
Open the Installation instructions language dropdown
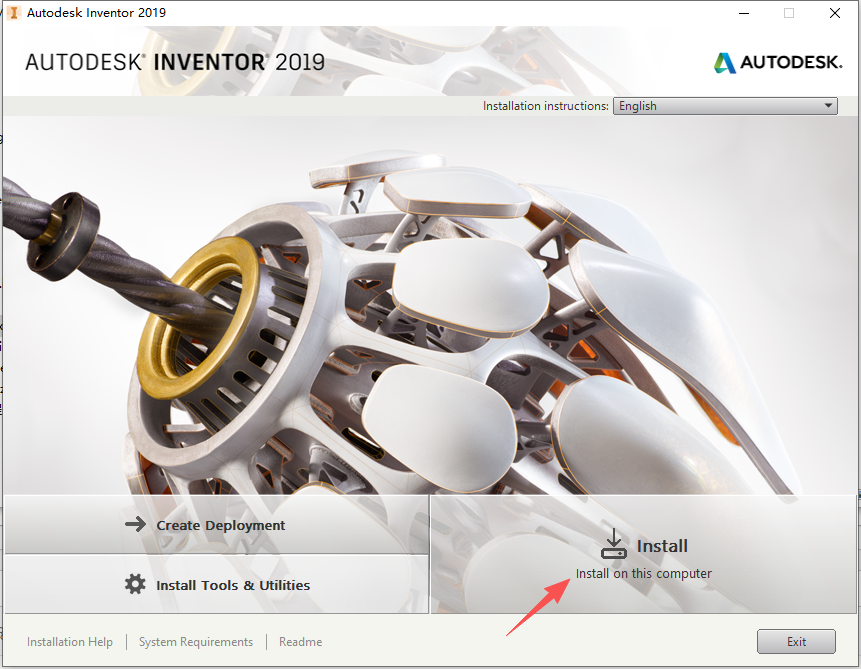click(724, 105)
